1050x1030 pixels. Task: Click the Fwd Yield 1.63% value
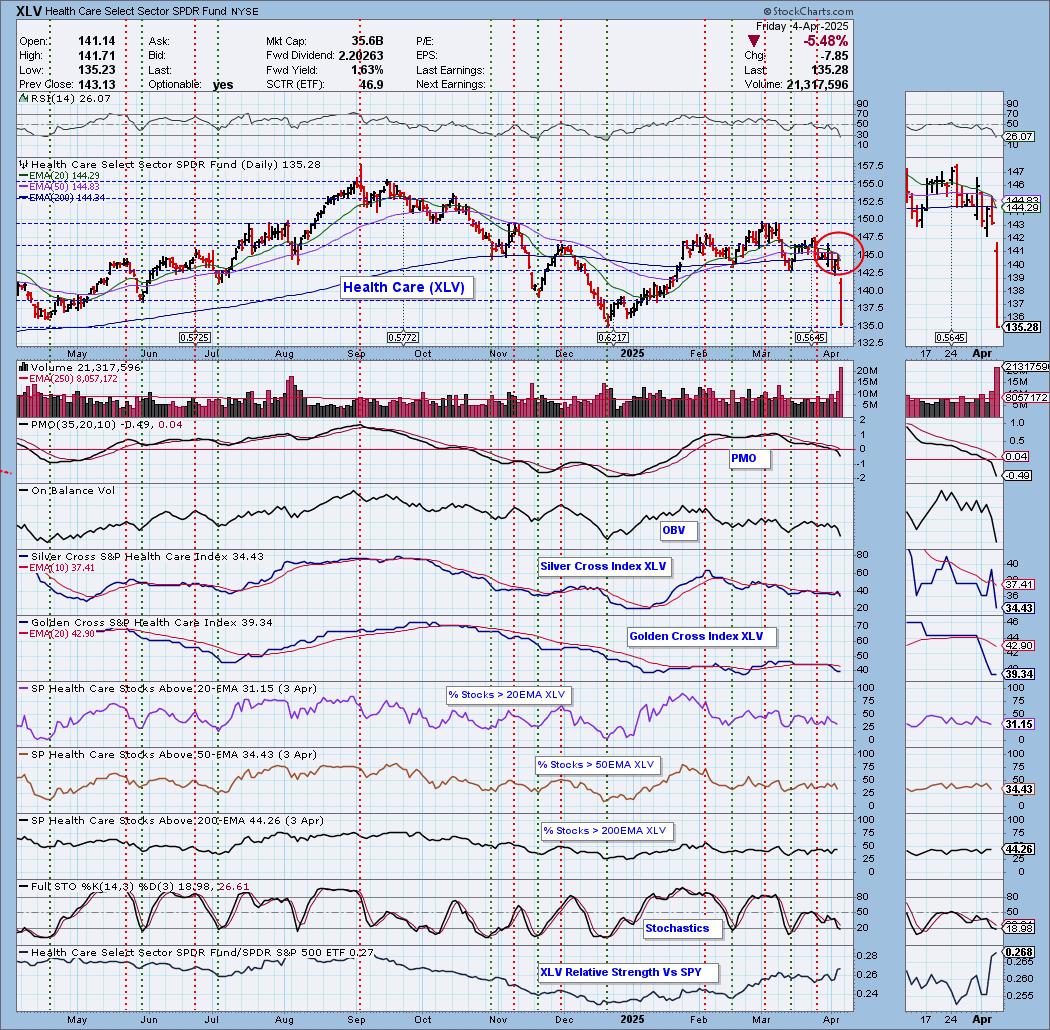[367, 70]
